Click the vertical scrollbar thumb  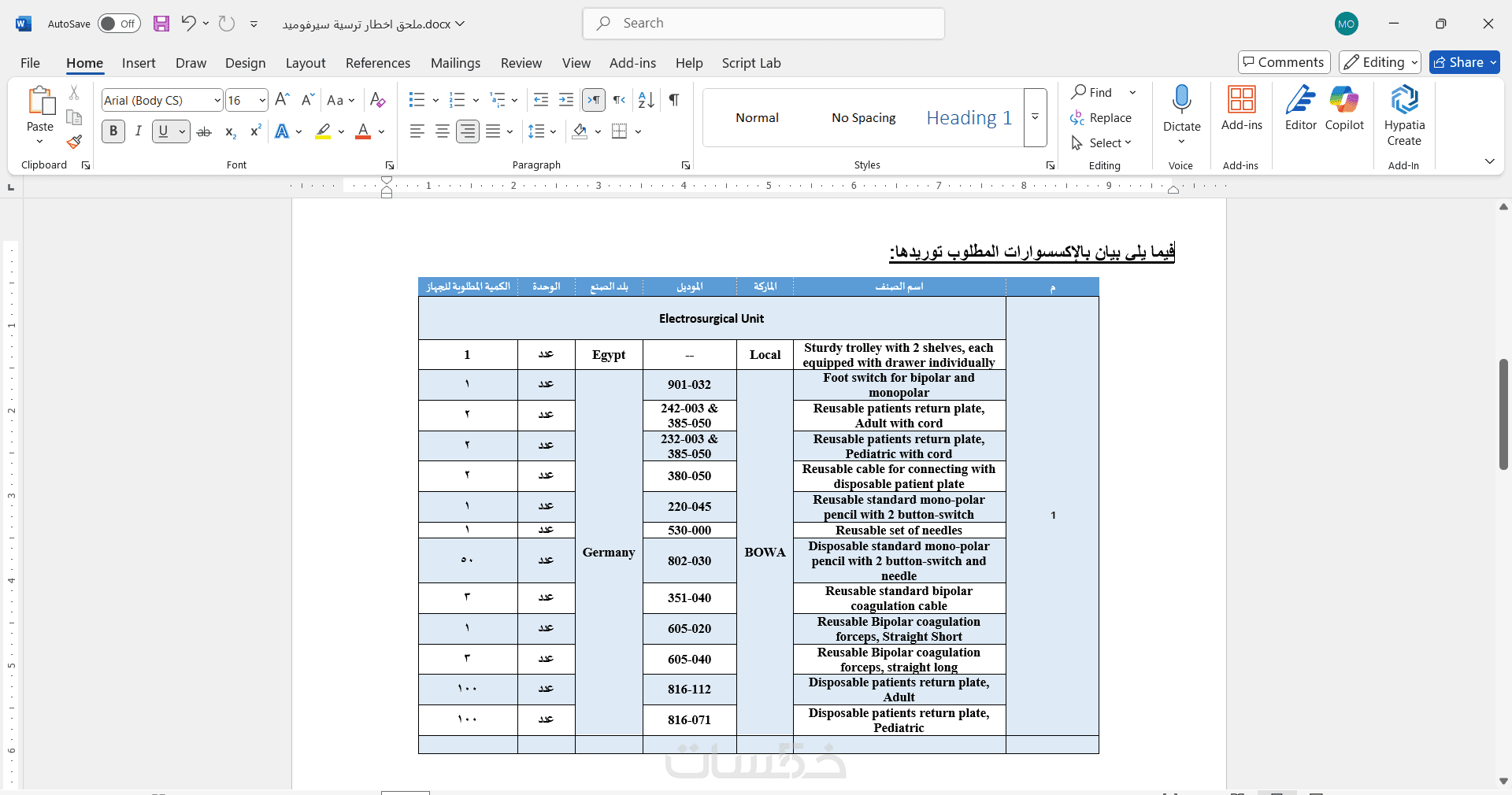click(1503, 414)
